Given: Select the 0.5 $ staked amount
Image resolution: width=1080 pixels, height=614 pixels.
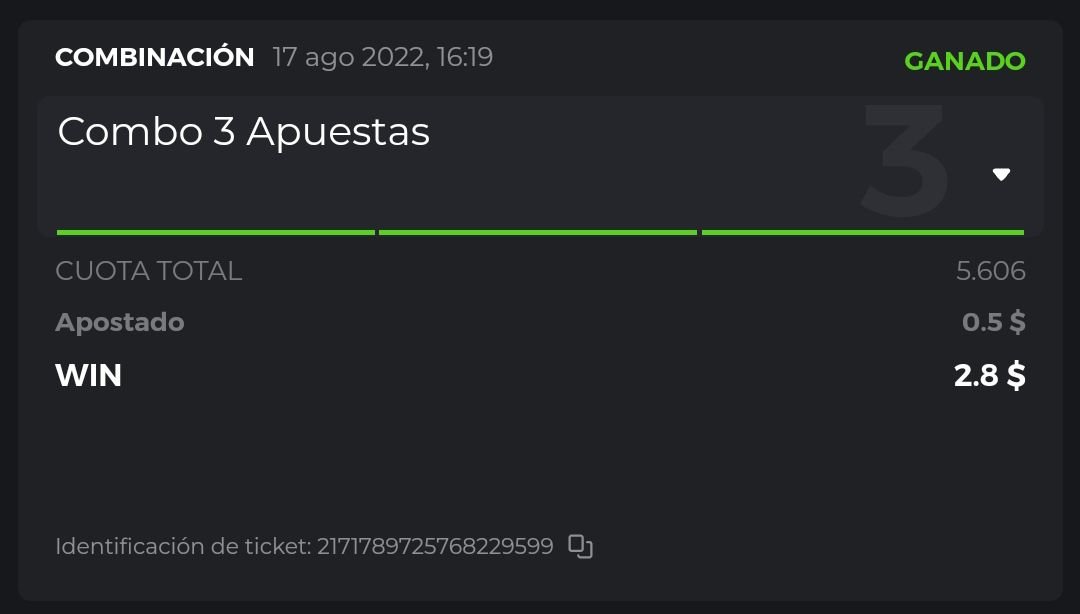Looking at the screenshot, I should pos(993,322).
